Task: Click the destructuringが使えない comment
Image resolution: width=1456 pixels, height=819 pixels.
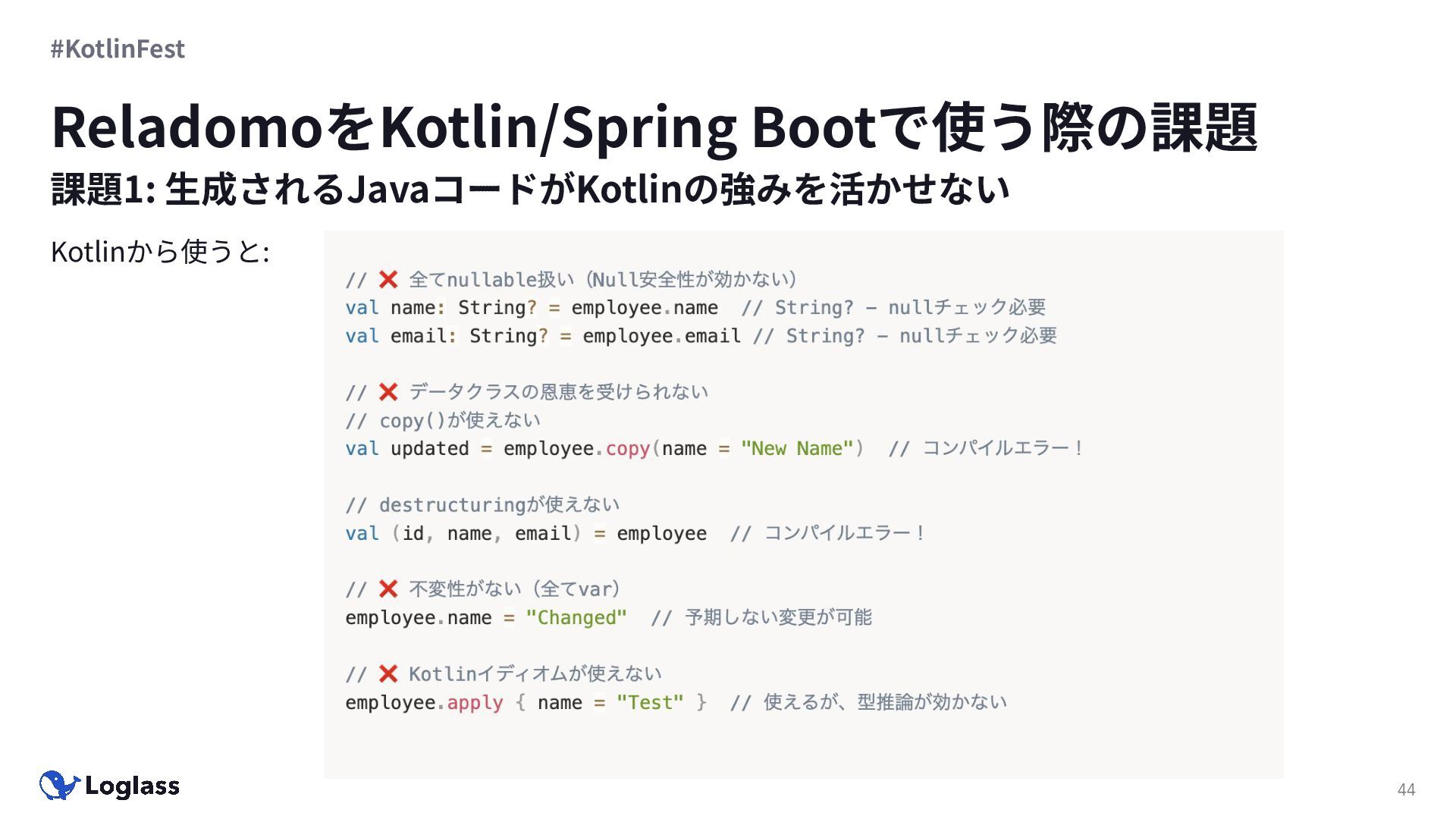Action: pyautogui.click(x=482, y=505)
